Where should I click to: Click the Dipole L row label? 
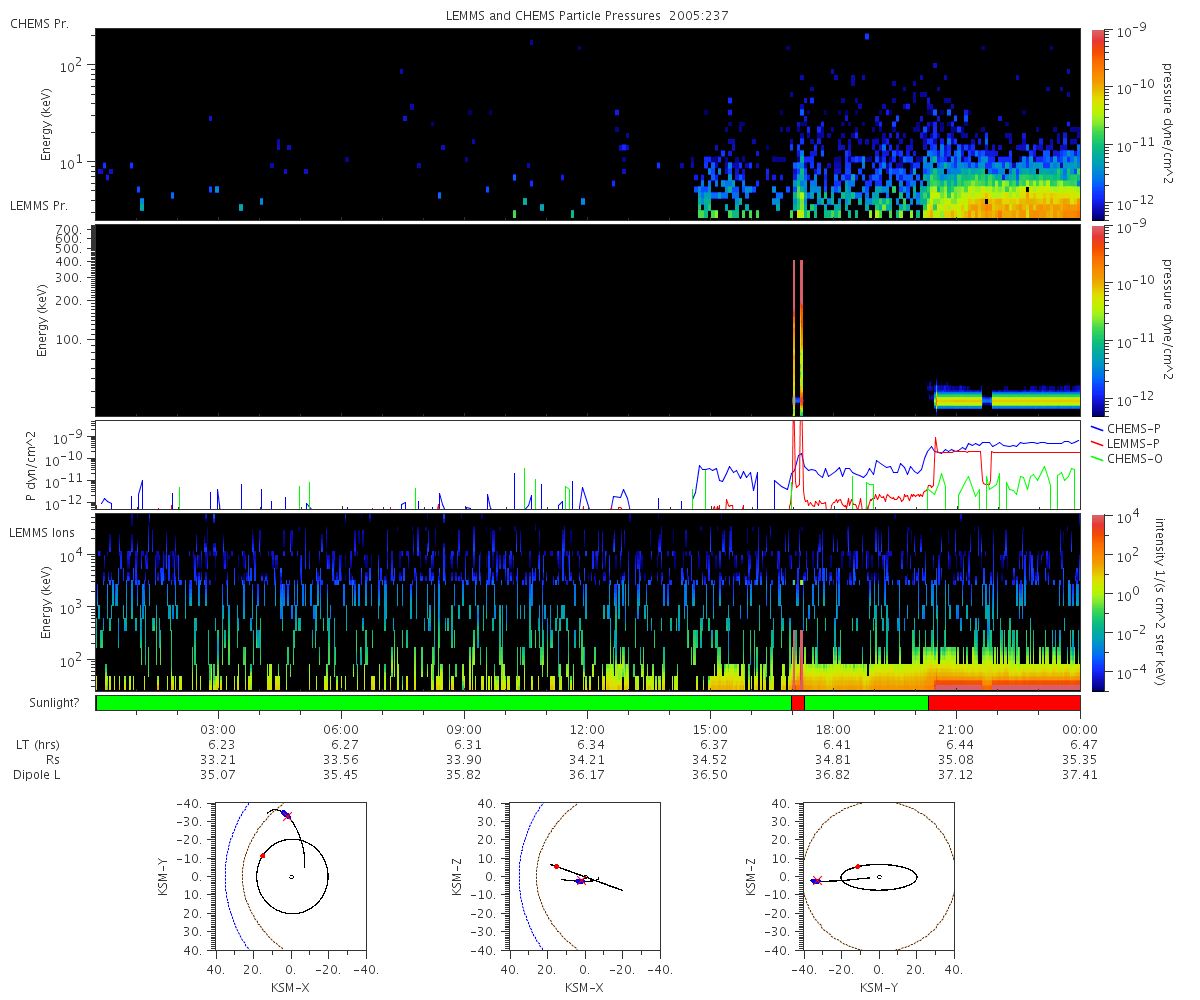tap(38, 775)
